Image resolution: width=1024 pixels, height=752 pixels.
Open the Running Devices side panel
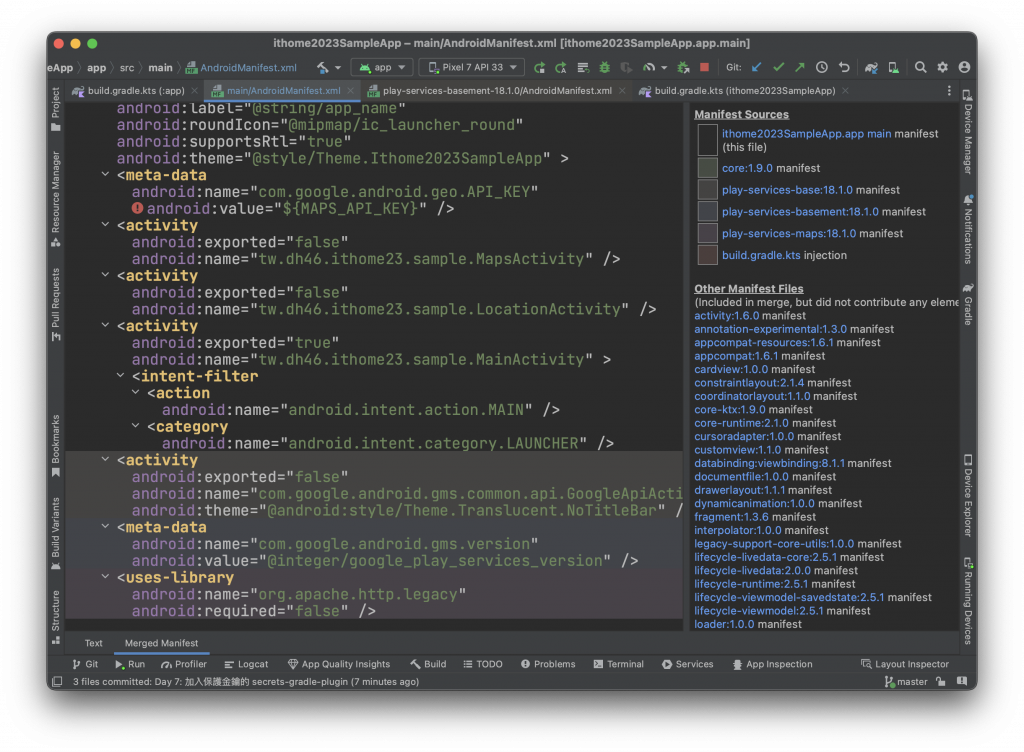[968, 601]
